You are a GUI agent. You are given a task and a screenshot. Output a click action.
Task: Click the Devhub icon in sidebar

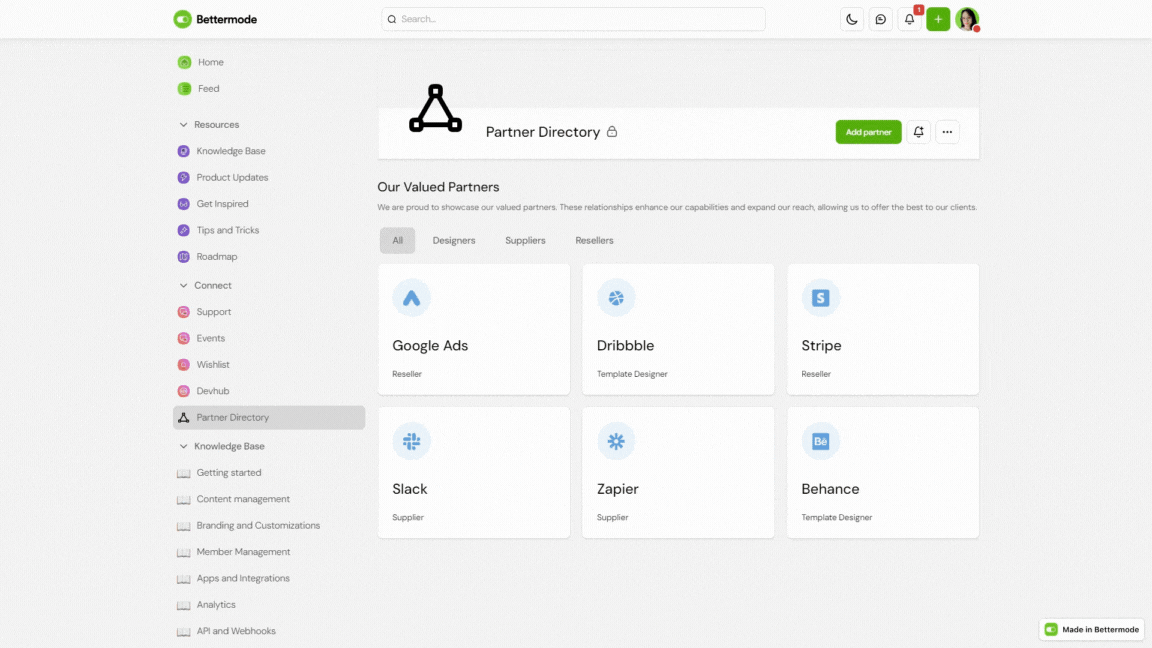point(184,392)
